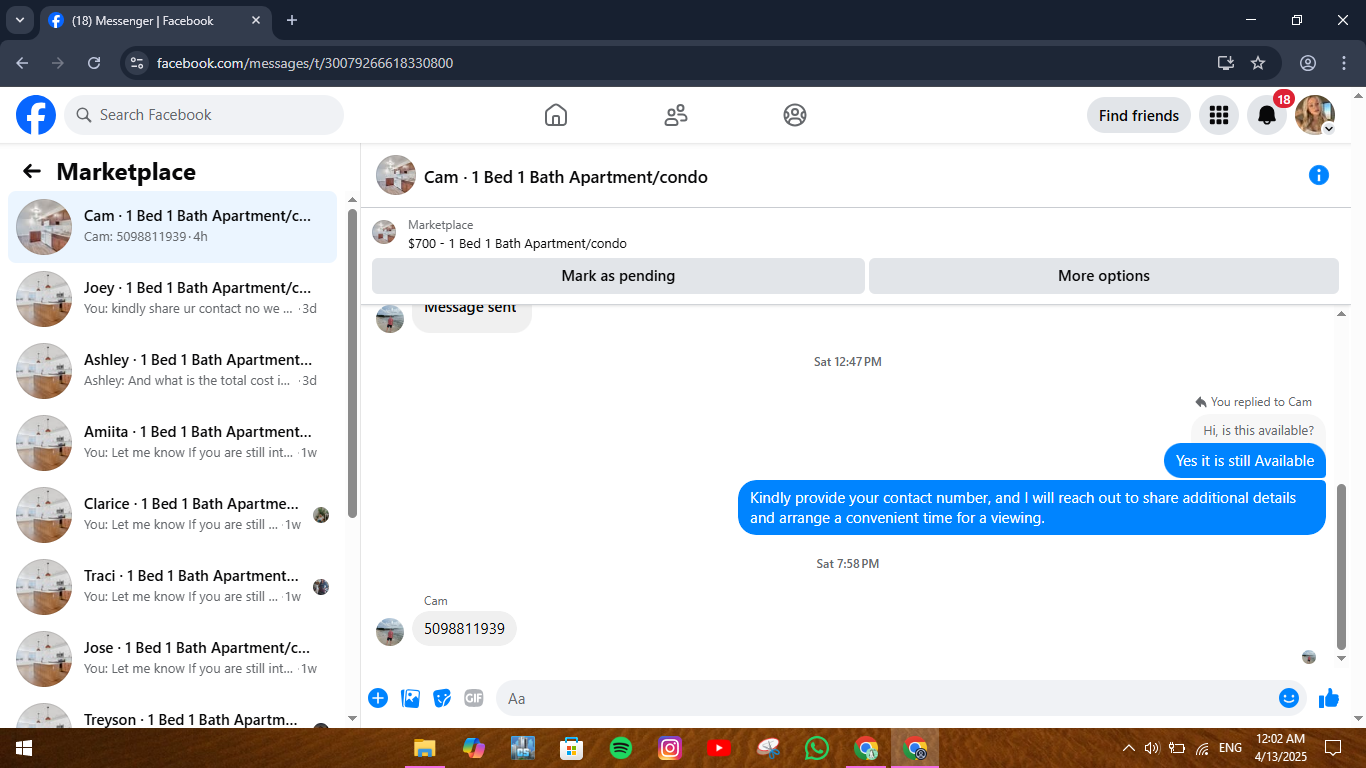Image resolution: width=1366 pixels, height=768 pixels.
Task: Click the facebook.com address bar URL
Action: tap(305, 63)
